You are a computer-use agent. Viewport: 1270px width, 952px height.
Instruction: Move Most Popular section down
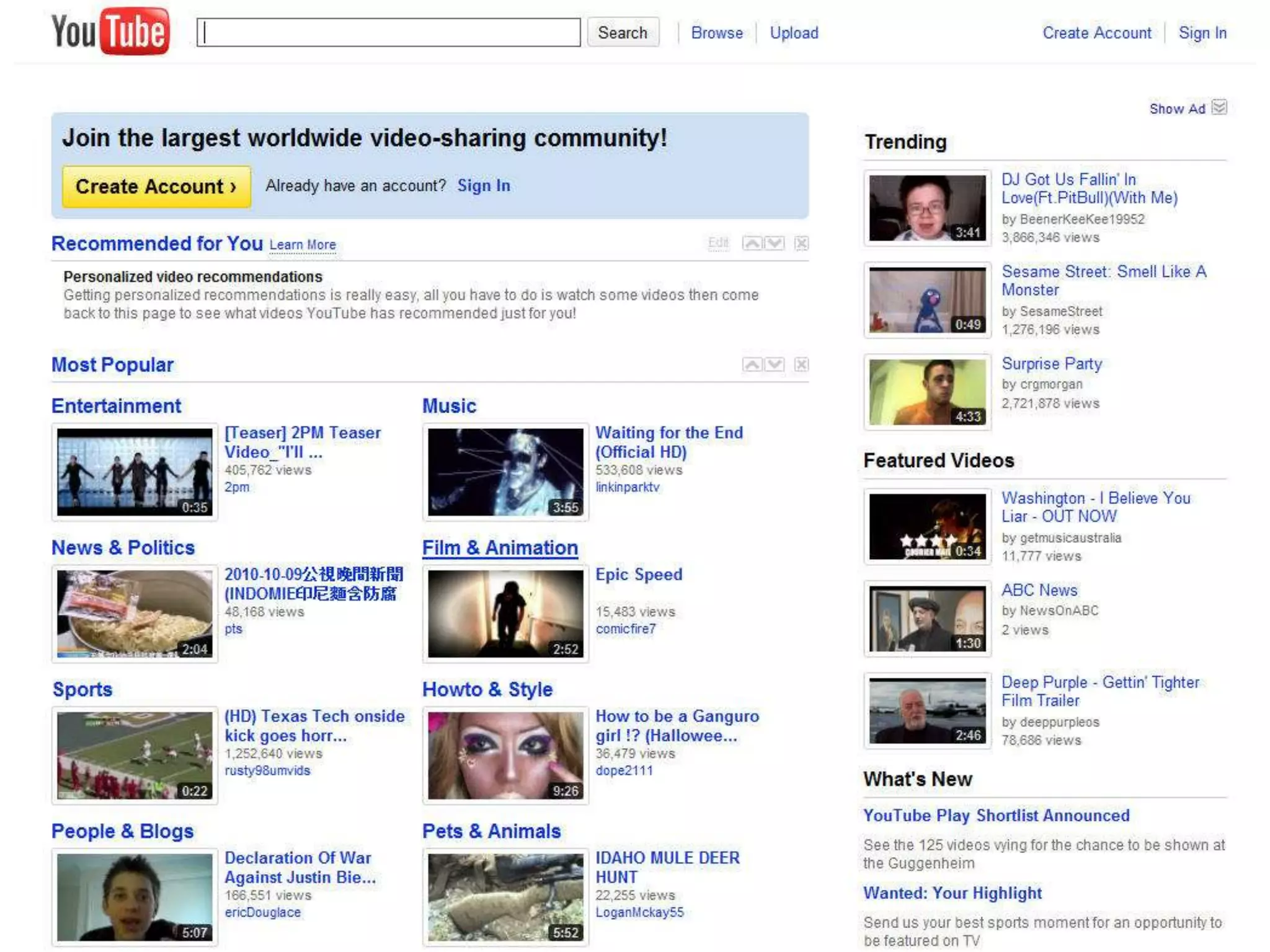pyautogui.click(x=775, y=364)
